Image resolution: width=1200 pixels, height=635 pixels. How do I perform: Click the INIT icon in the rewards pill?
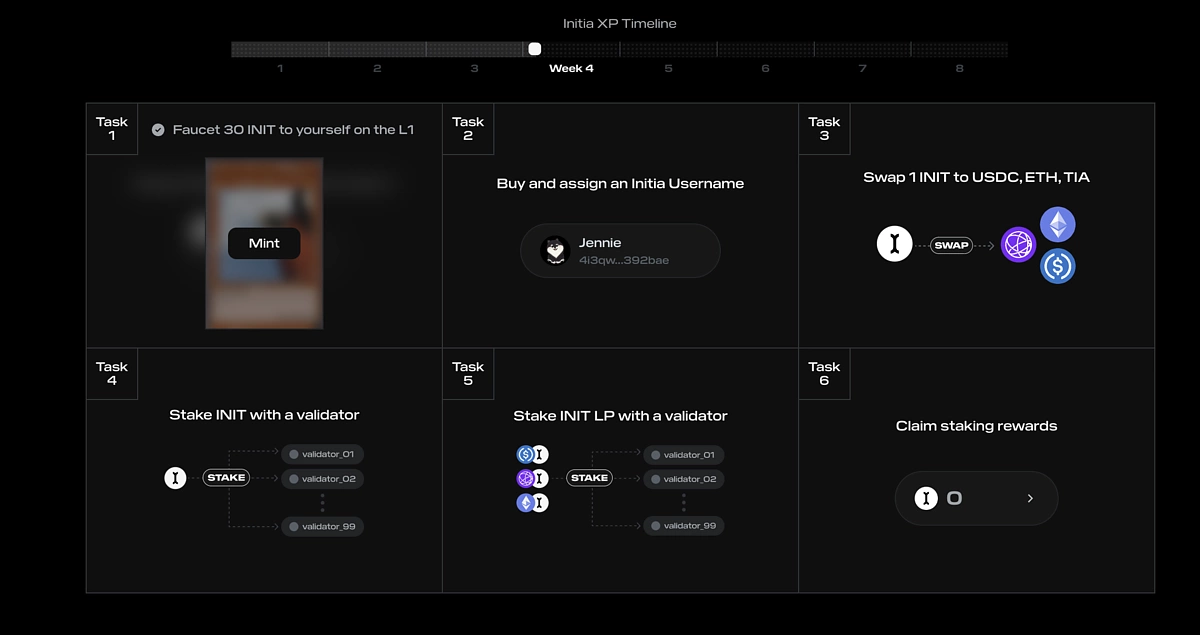[926, 498]
